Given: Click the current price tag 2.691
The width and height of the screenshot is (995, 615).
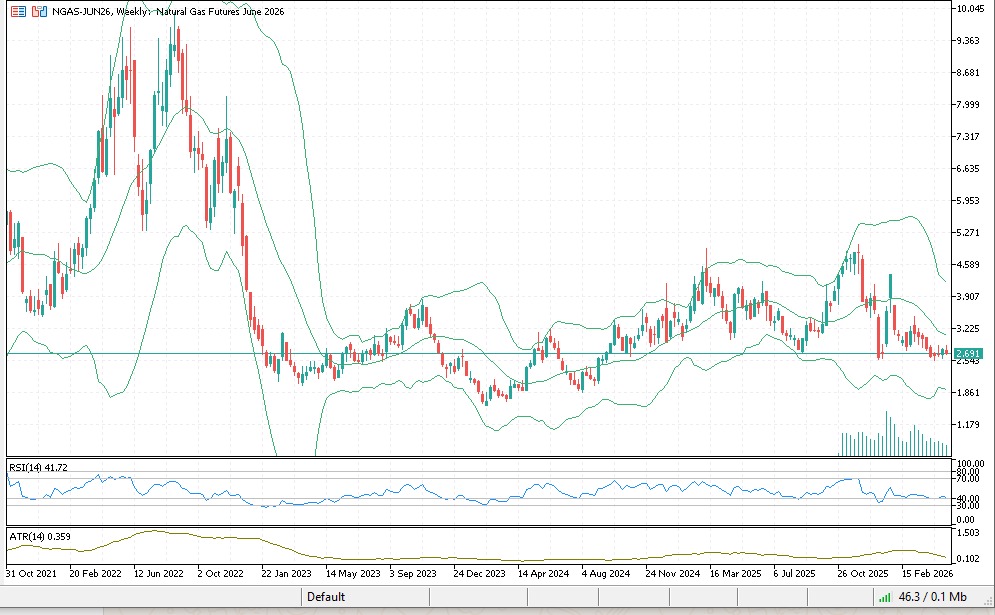Looking at the screenshot, I should click(969, 354).
